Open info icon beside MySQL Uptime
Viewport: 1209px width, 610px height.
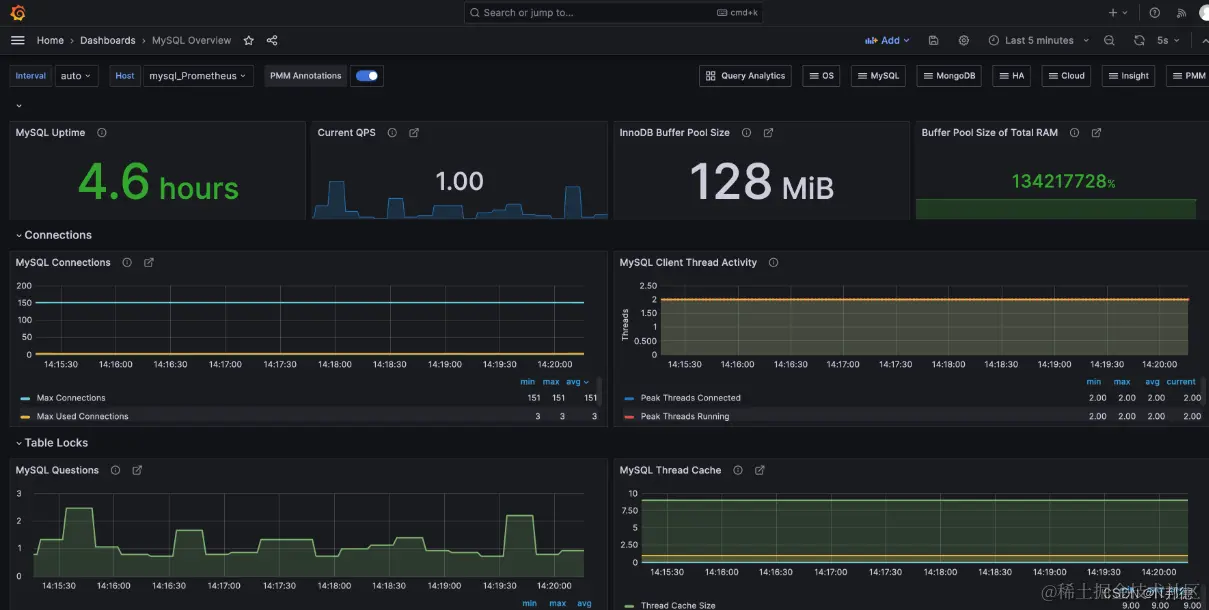coord(102,132)
